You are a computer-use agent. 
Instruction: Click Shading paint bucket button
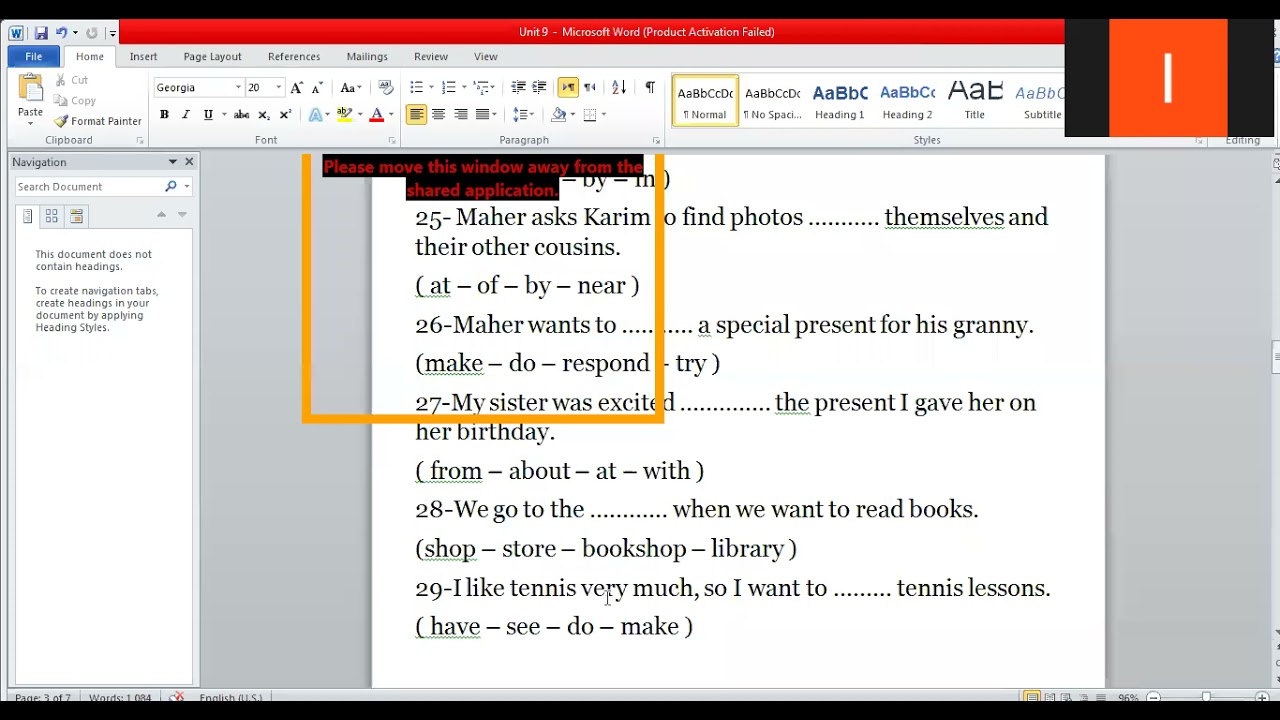pyautogui.click(x=559, y=115)
